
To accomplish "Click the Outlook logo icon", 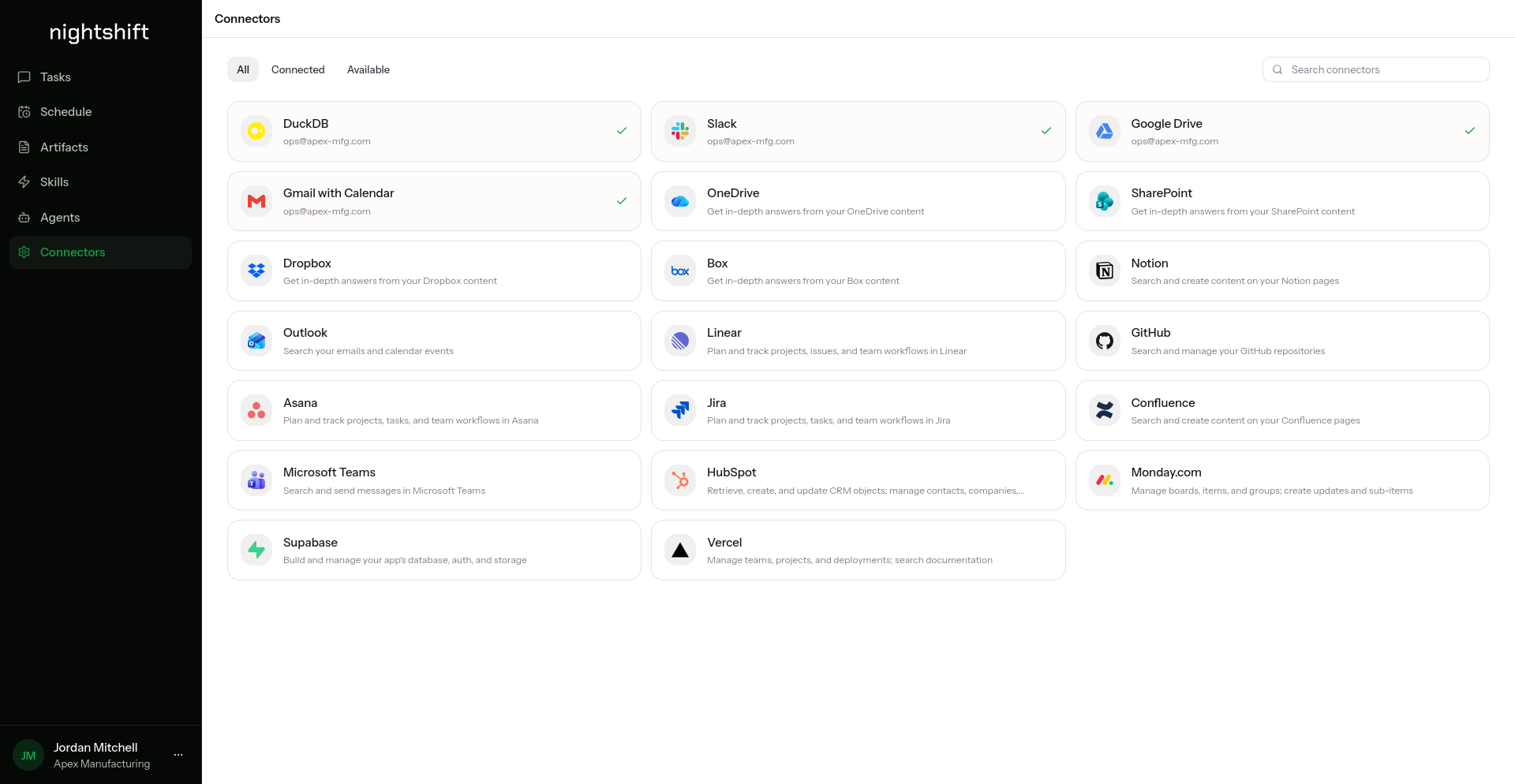I will pyautogui.click(x=256, y=341).
